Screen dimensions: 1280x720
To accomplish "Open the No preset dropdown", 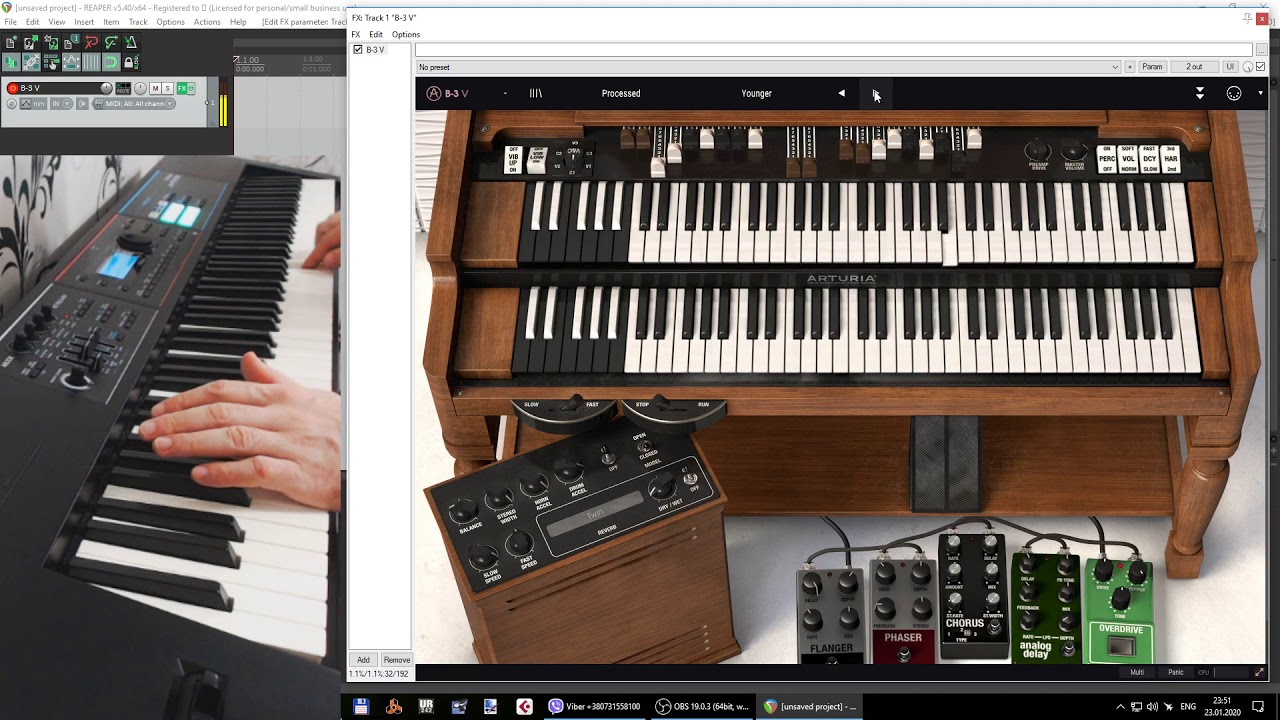I will 768,67.
